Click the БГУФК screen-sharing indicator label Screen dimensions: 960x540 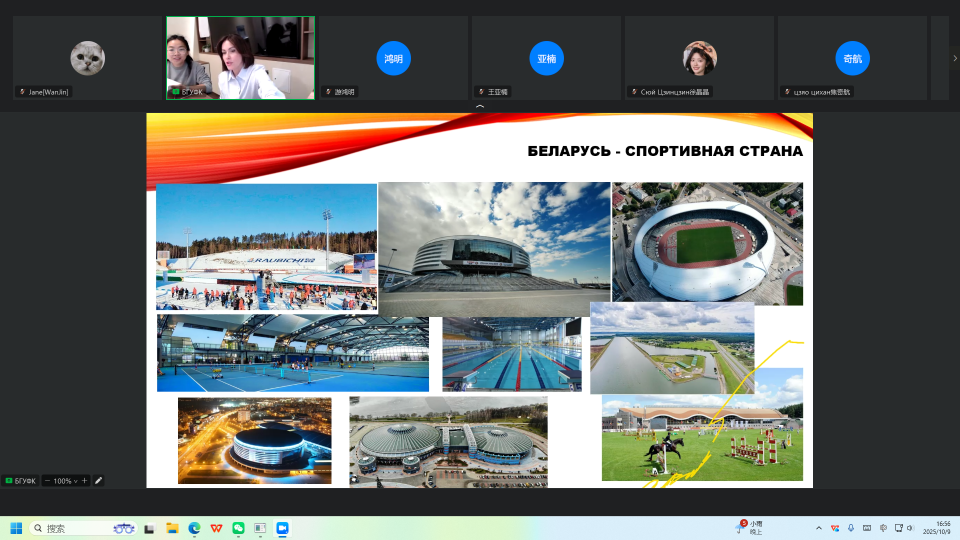click(x=19, y=481)
